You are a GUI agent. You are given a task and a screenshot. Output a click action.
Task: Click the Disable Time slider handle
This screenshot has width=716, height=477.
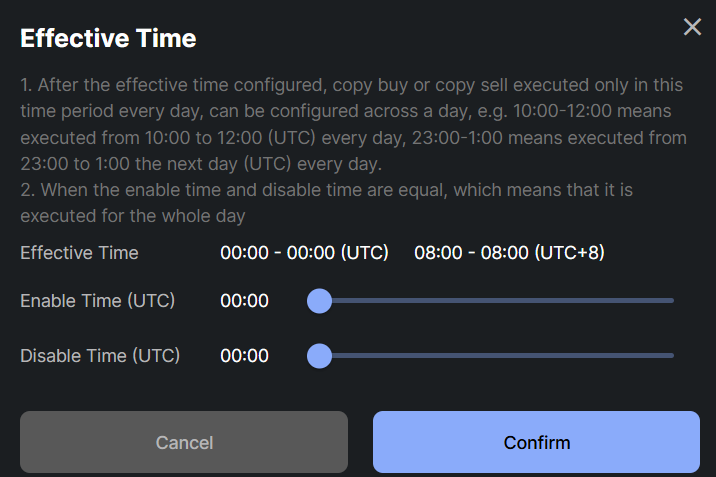click(319, 355)
